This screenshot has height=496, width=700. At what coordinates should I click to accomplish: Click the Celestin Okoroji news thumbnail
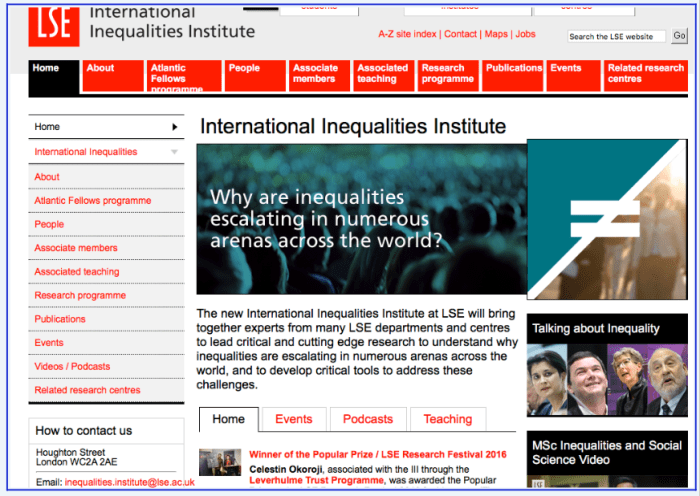220,461
